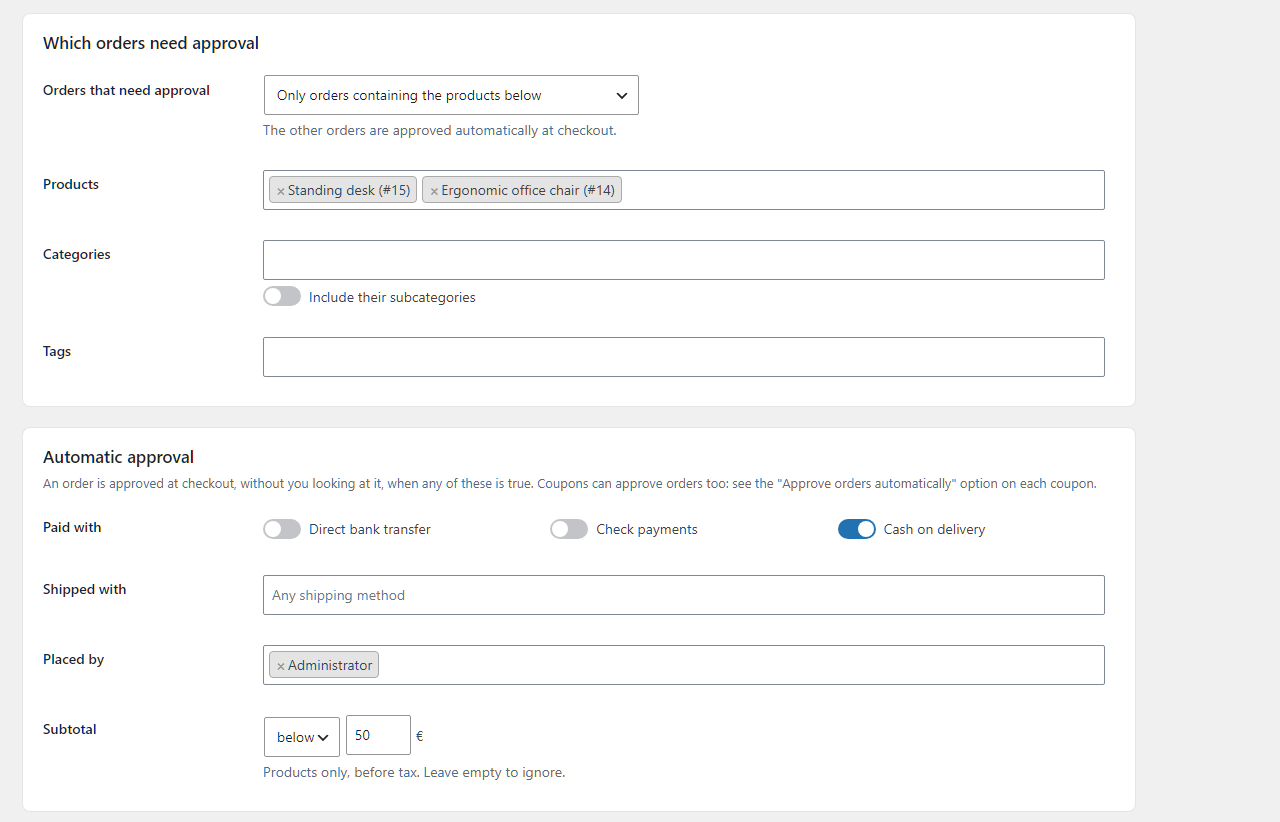
Task: Click the Direct bank transfer label
Action: coord(370,529)
